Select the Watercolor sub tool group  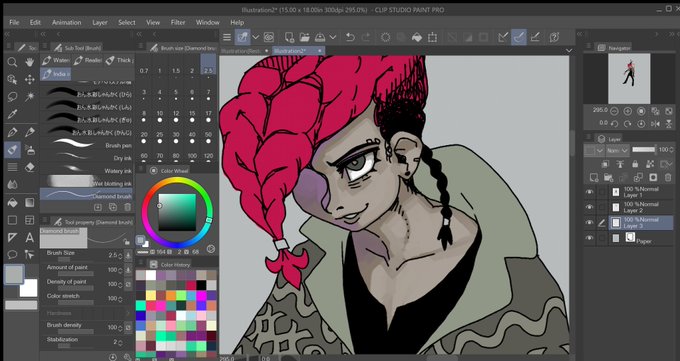point(56,60)
